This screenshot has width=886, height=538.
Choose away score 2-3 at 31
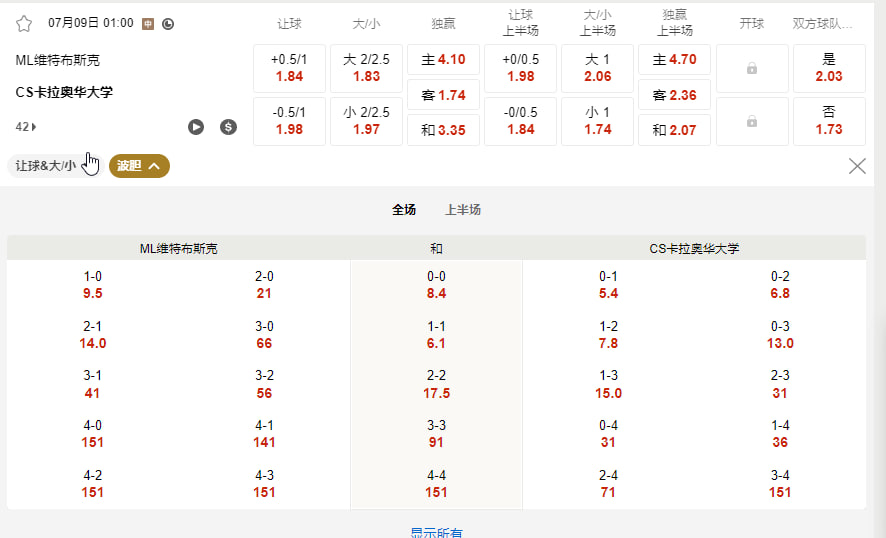tap(780, 384)
